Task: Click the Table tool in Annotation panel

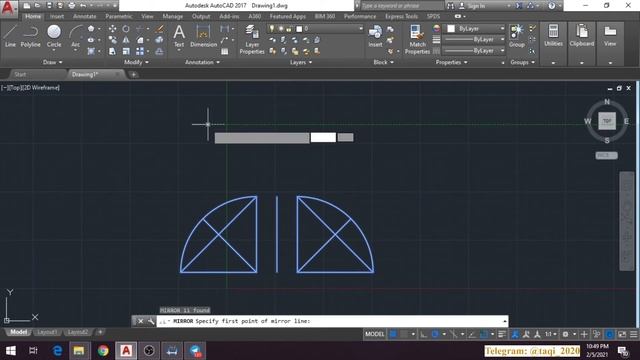Action: (224, 51)
